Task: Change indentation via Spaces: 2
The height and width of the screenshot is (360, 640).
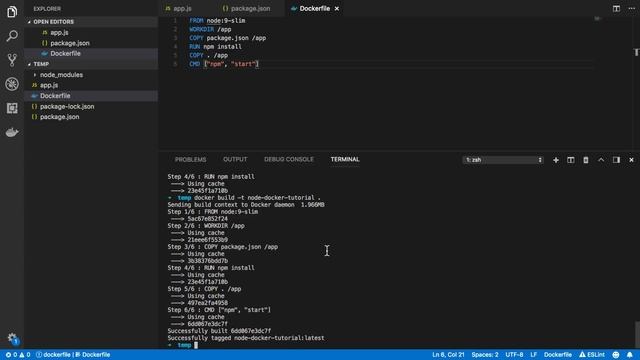Action: click(x=485, y=355)
